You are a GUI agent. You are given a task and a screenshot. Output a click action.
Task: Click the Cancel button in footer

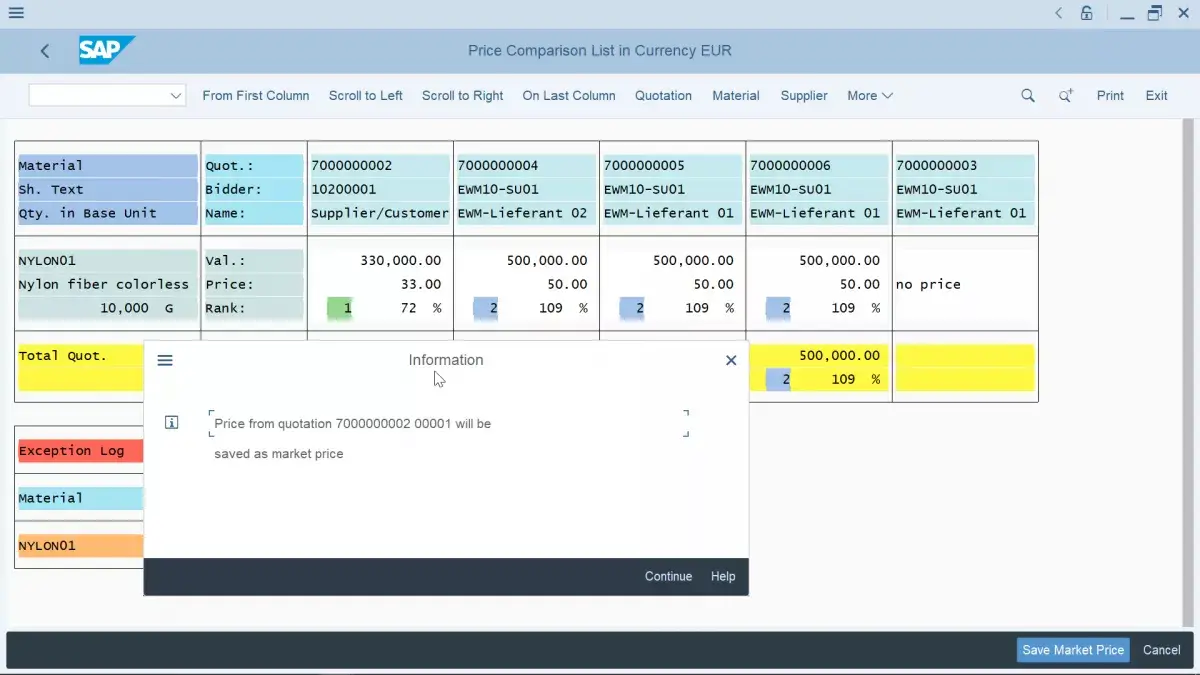pyautogui.click(x=1162, y=650)
